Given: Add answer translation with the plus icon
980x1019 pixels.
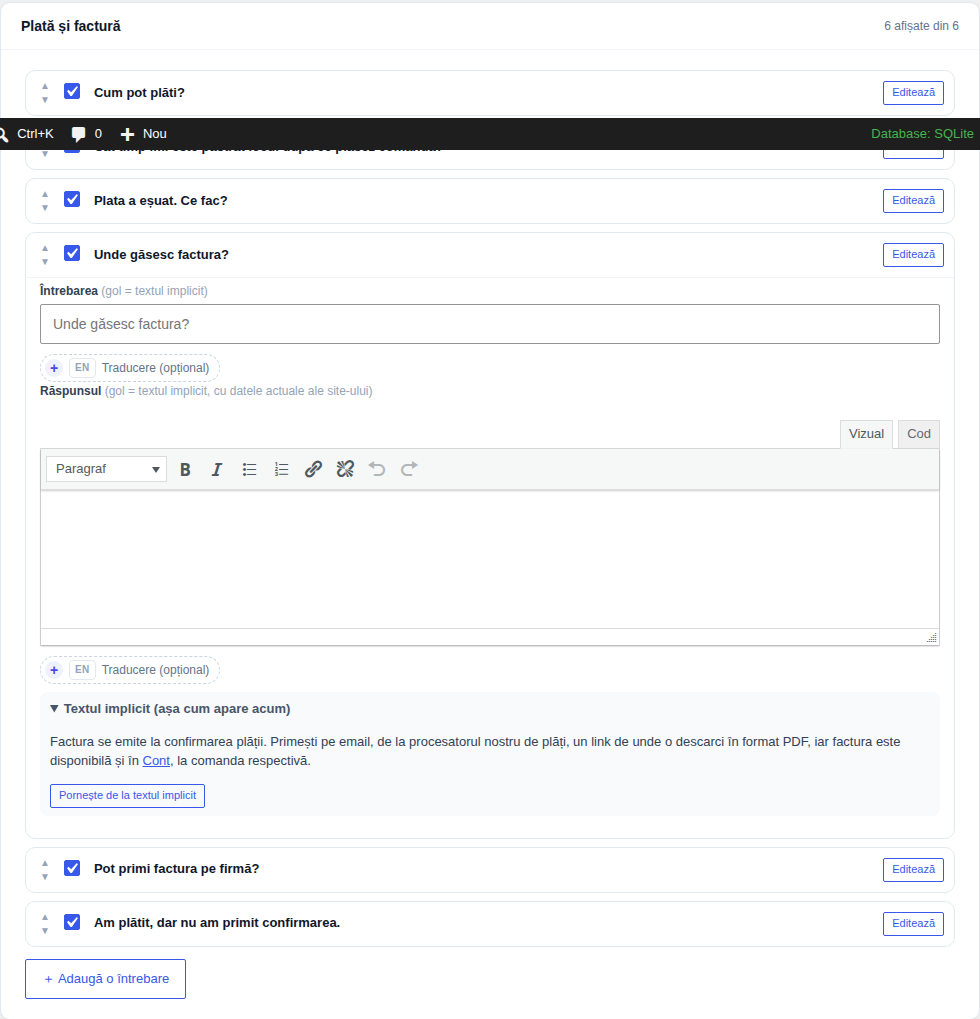Looking at the screenshot, I should (54, 670).
